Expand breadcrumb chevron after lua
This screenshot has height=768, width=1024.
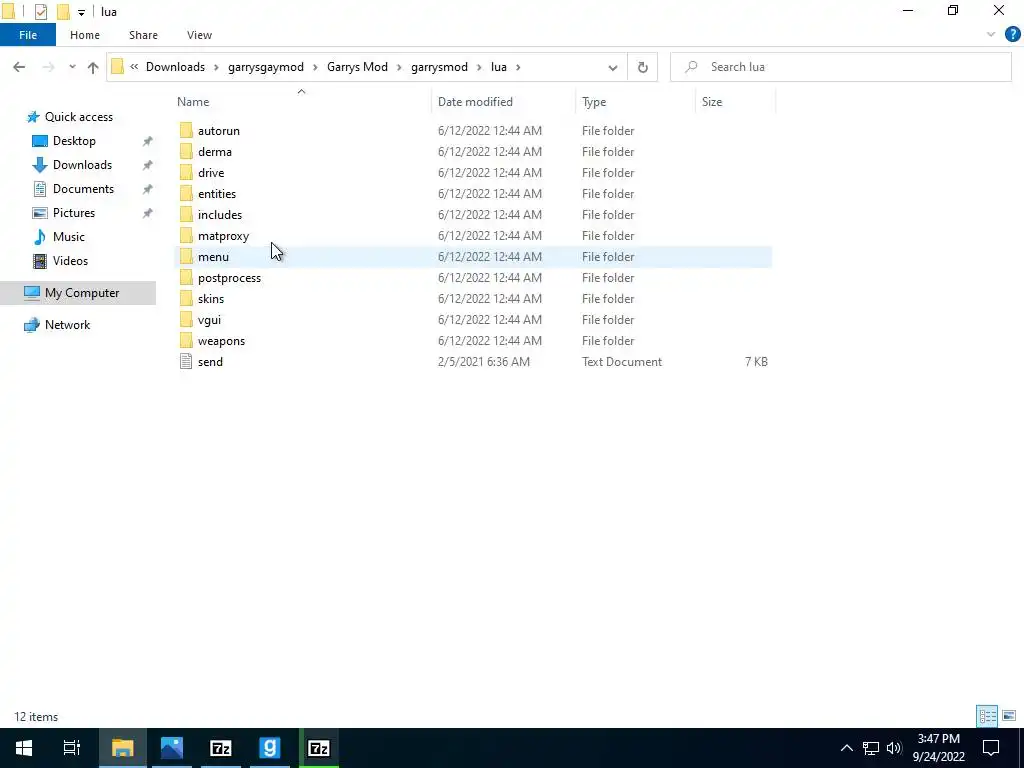(x=519, y=67)
